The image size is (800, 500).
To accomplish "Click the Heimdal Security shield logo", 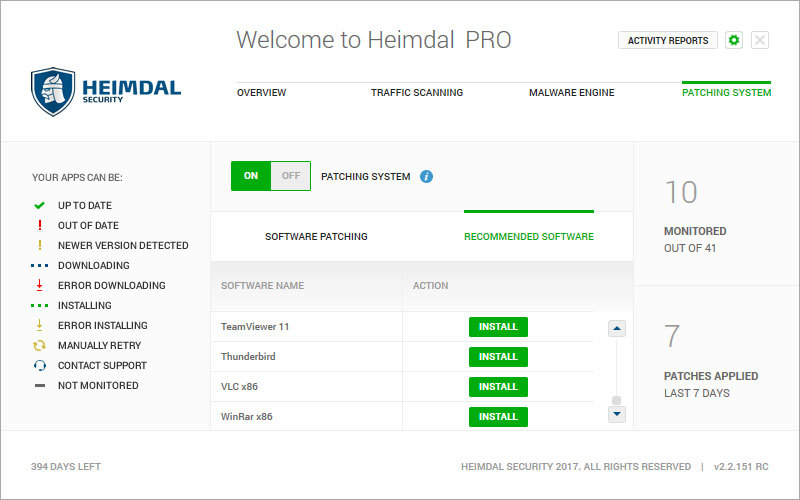I will pyautogui.click(x=53, y=92).
